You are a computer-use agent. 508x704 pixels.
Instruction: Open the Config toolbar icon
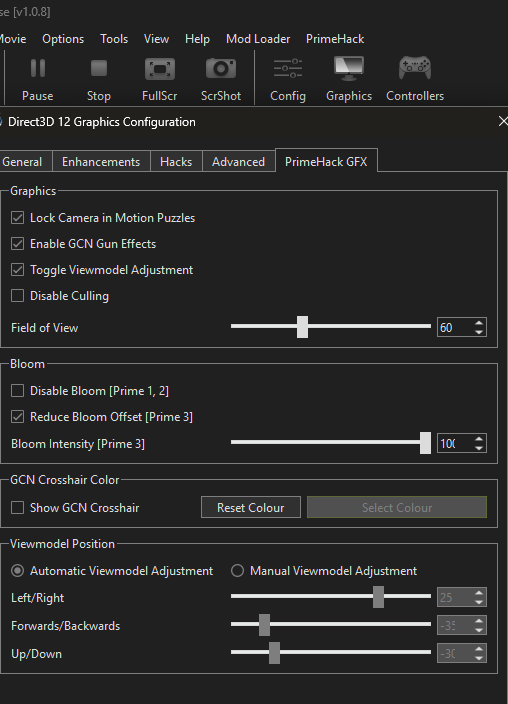click(x=288, y=69)
